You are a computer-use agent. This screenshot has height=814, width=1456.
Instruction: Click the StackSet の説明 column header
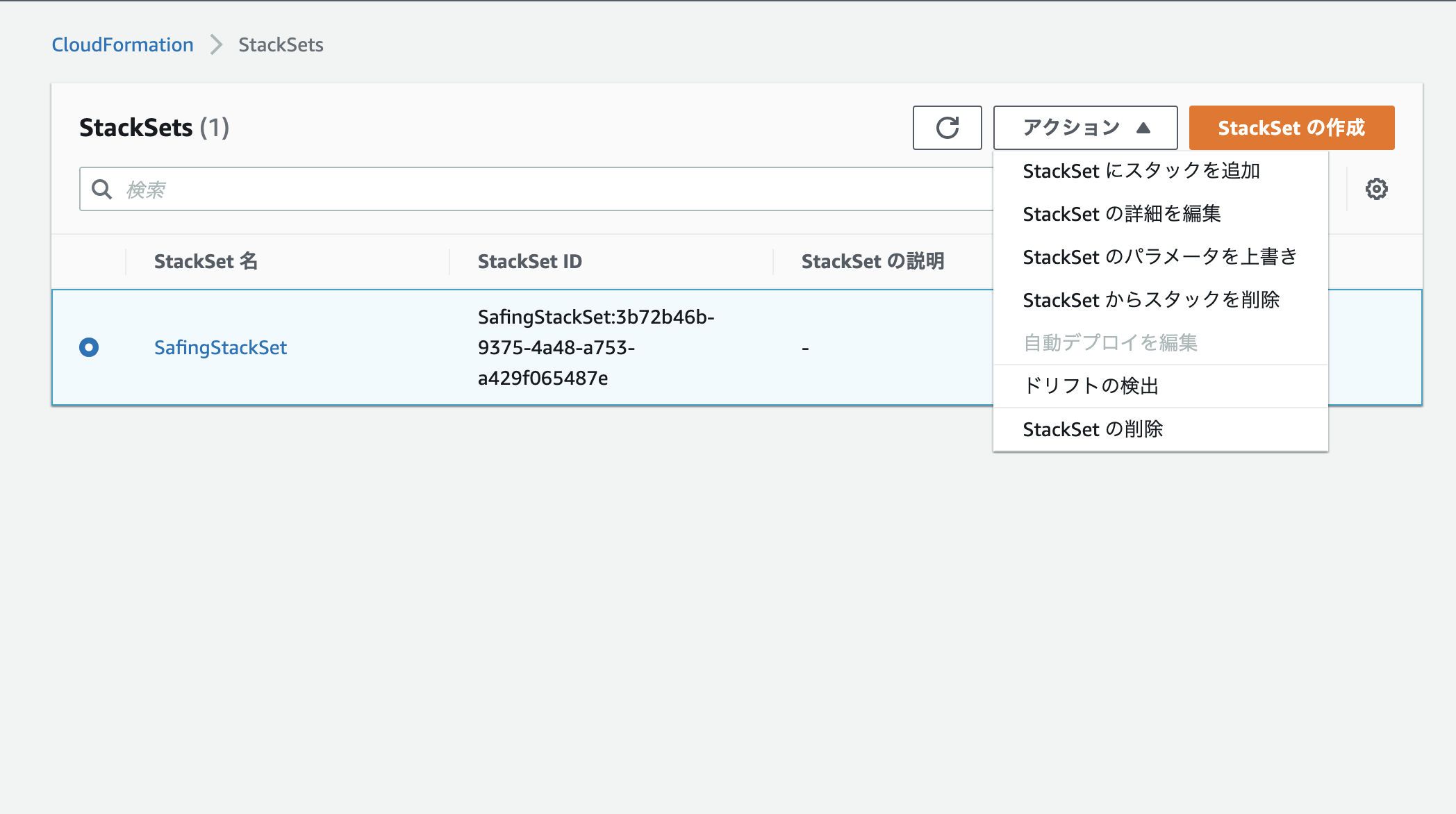tap(872, 261)
